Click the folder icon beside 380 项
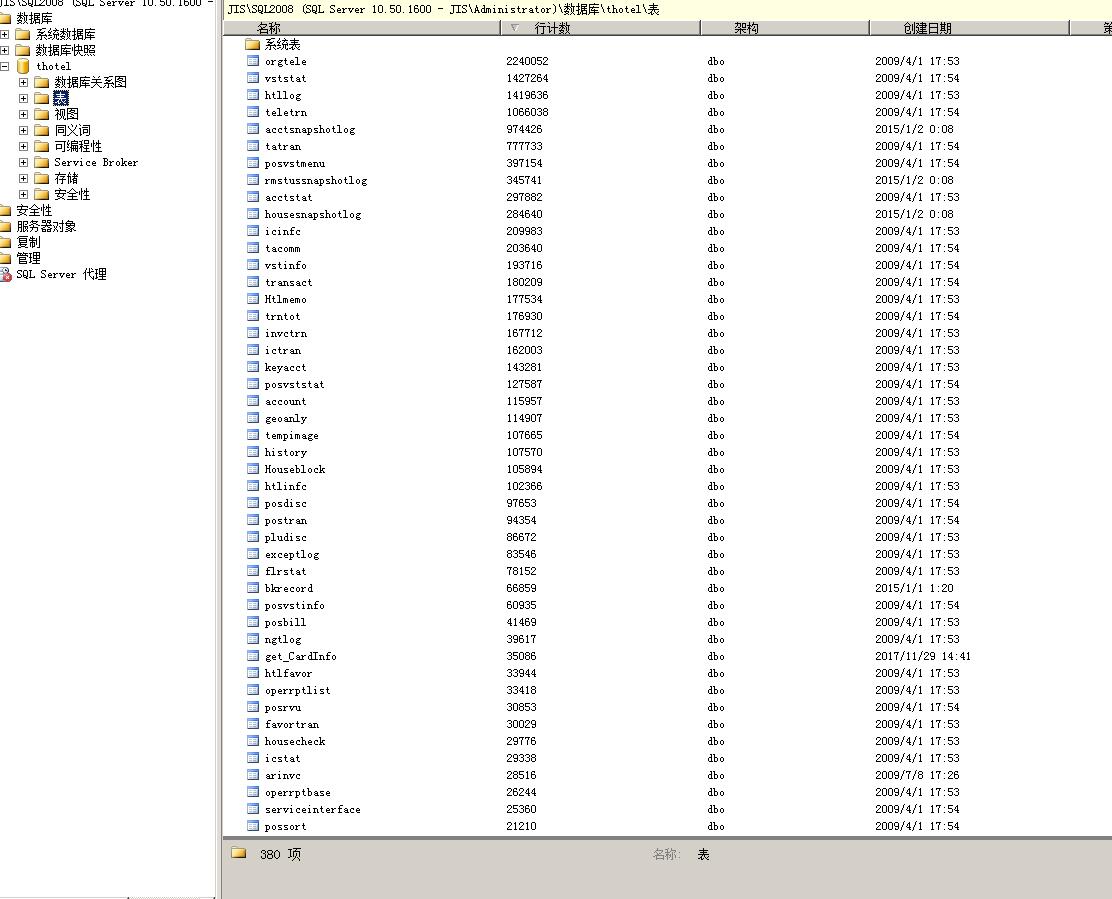 (x=239, y=853)
